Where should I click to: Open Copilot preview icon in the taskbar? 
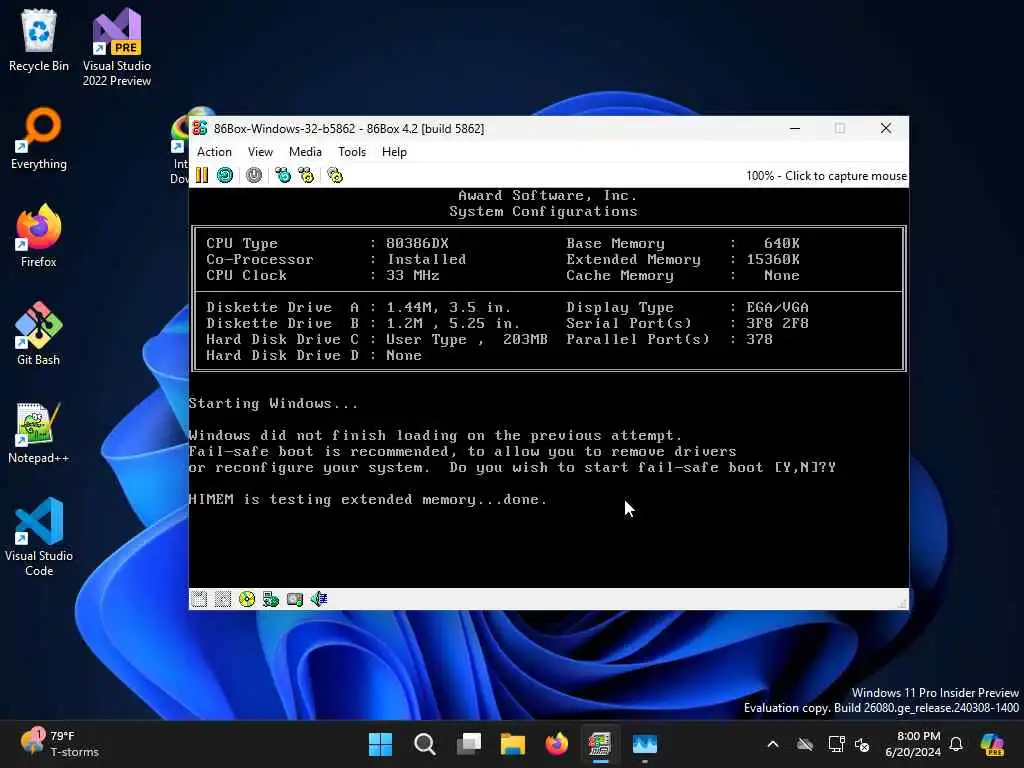click(992, 744)
